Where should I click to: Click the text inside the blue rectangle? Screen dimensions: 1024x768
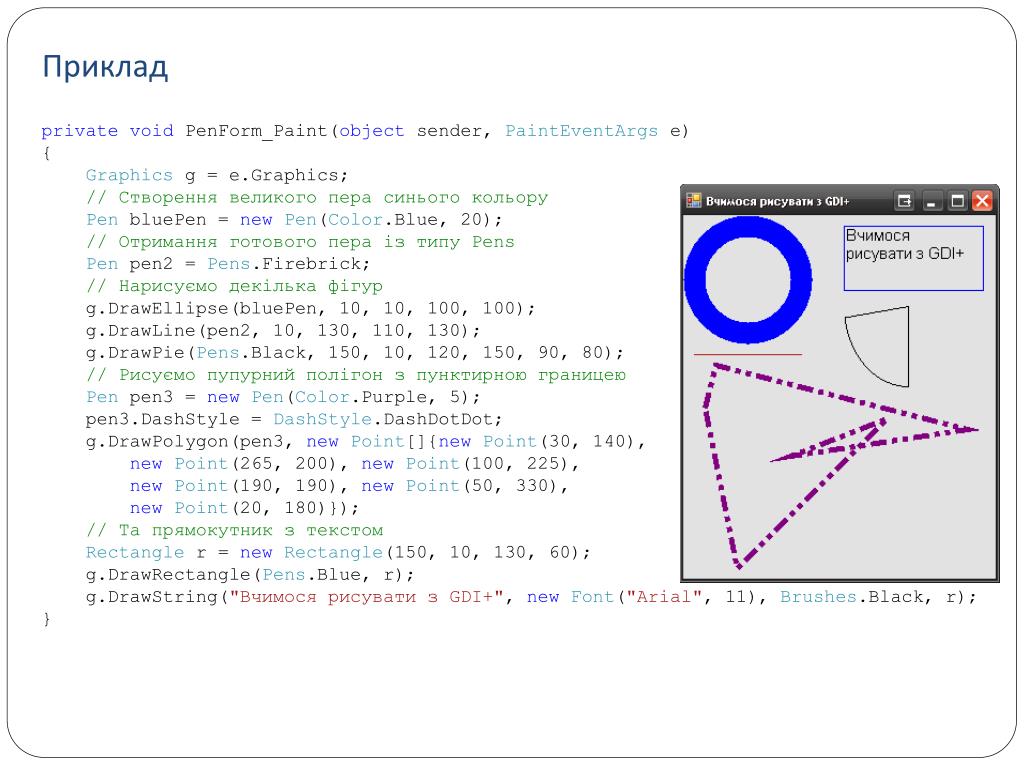[904, 245]
